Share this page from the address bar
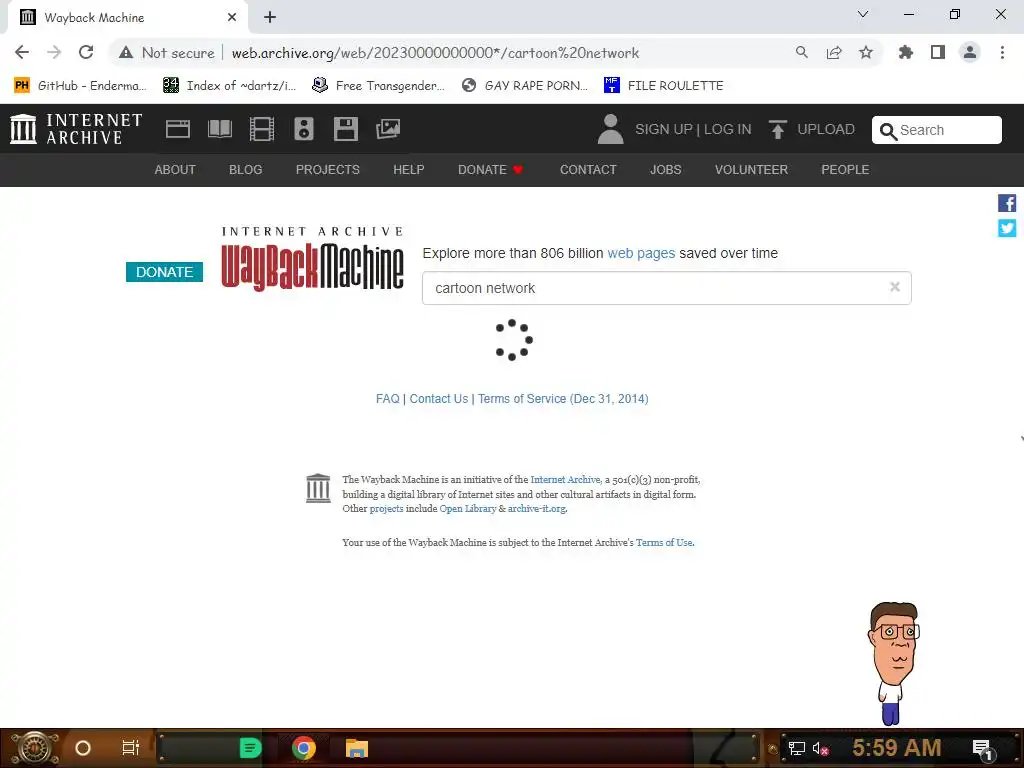The image size is (1024, 768). coord(833,52)
